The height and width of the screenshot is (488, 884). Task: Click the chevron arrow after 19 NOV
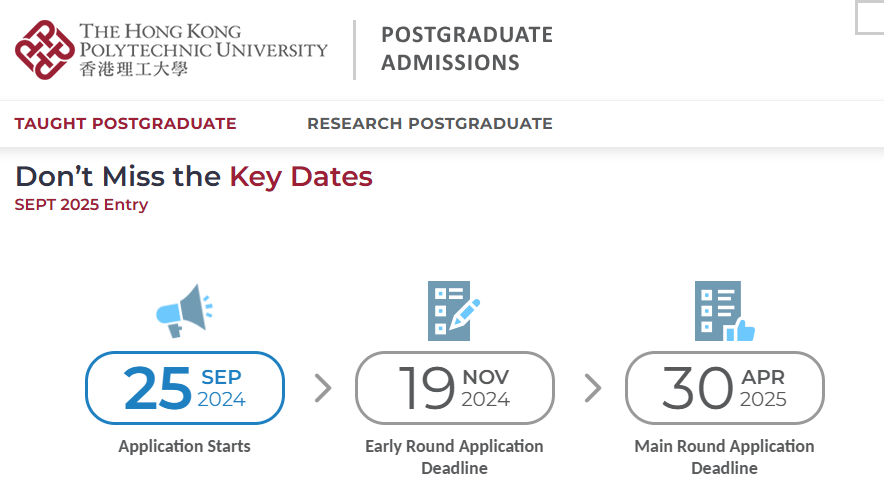point(593,388)
